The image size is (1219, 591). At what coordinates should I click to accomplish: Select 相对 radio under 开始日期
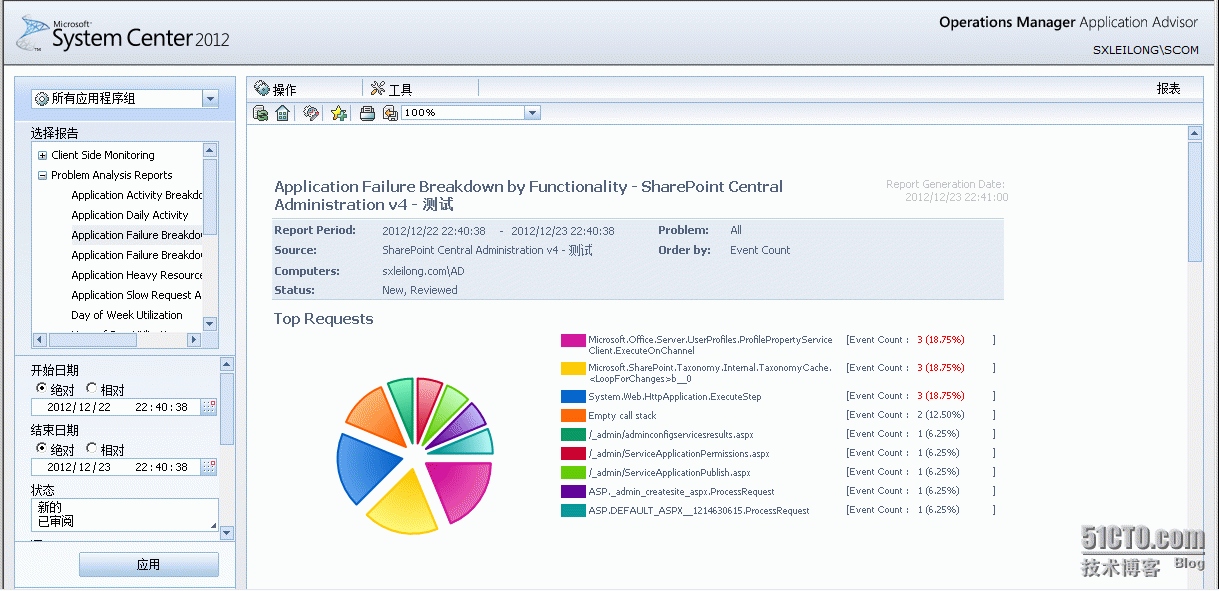(x=91, y=389)
